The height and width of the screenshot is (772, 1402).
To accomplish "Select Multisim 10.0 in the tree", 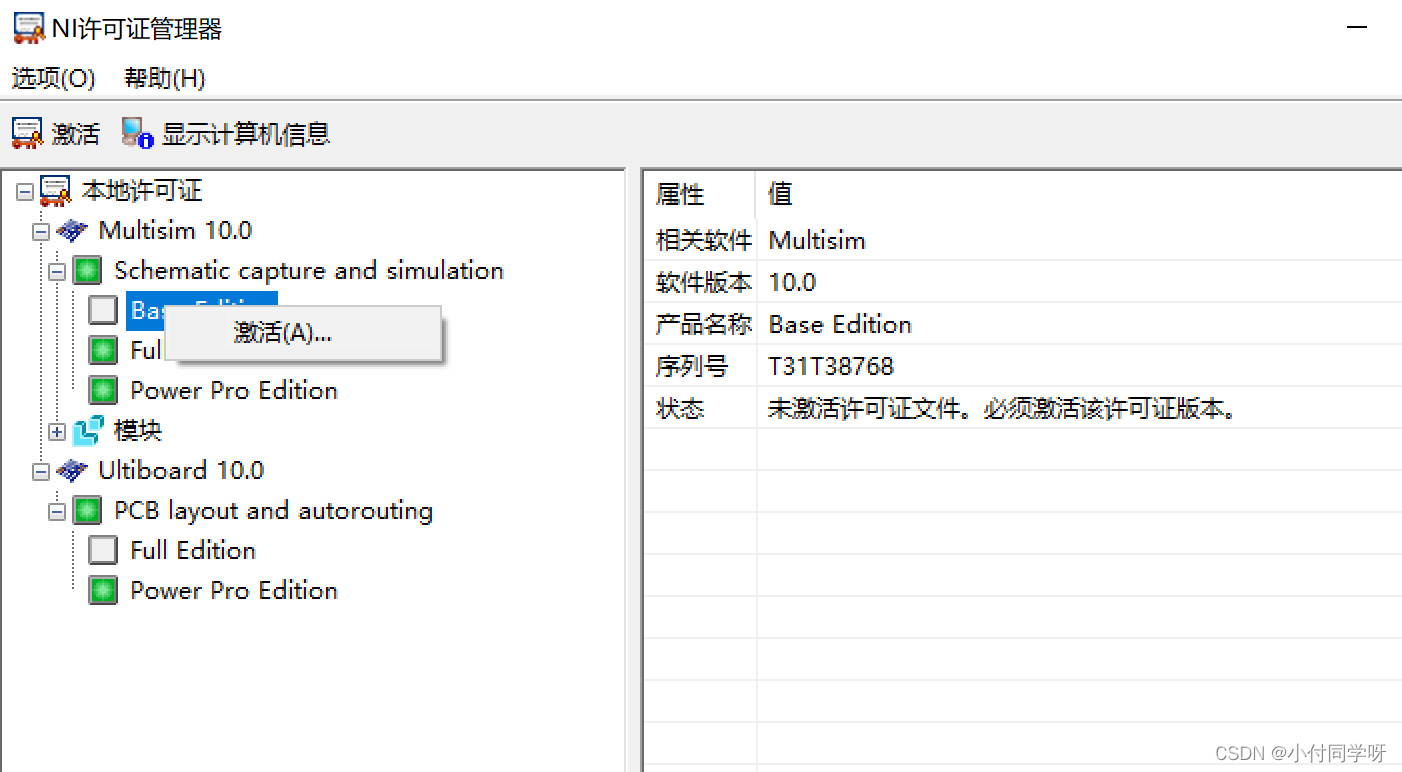I will [175, 231].
